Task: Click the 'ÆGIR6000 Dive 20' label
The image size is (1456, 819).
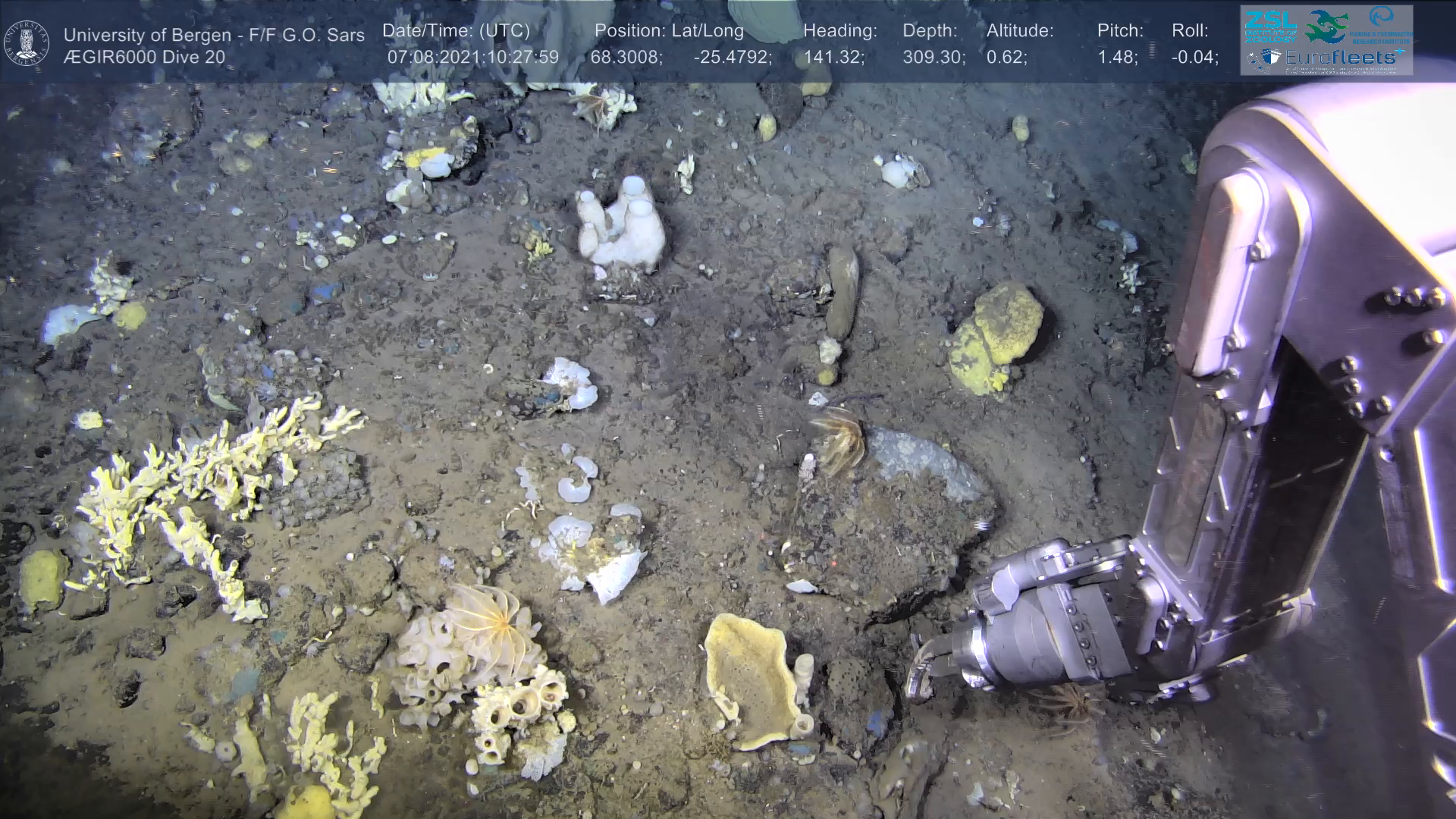Action: pyautogui.click(x=144, y=58)
